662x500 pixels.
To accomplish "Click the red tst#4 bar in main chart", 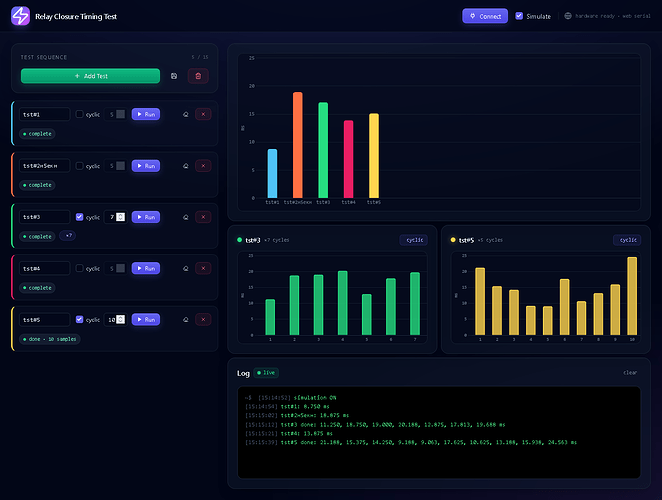I will [x=348, y=159].
